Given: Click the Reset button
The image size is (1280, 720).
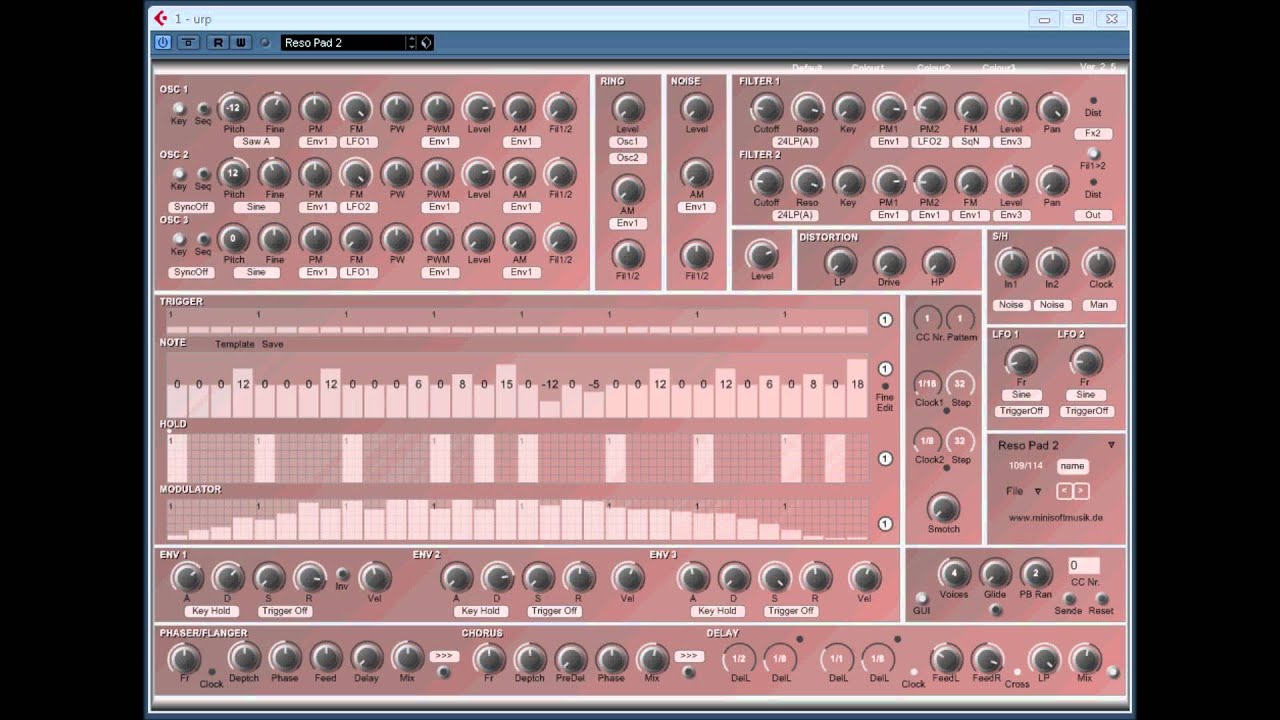Looking at the screenshot, I should (x=1100, y=599).
